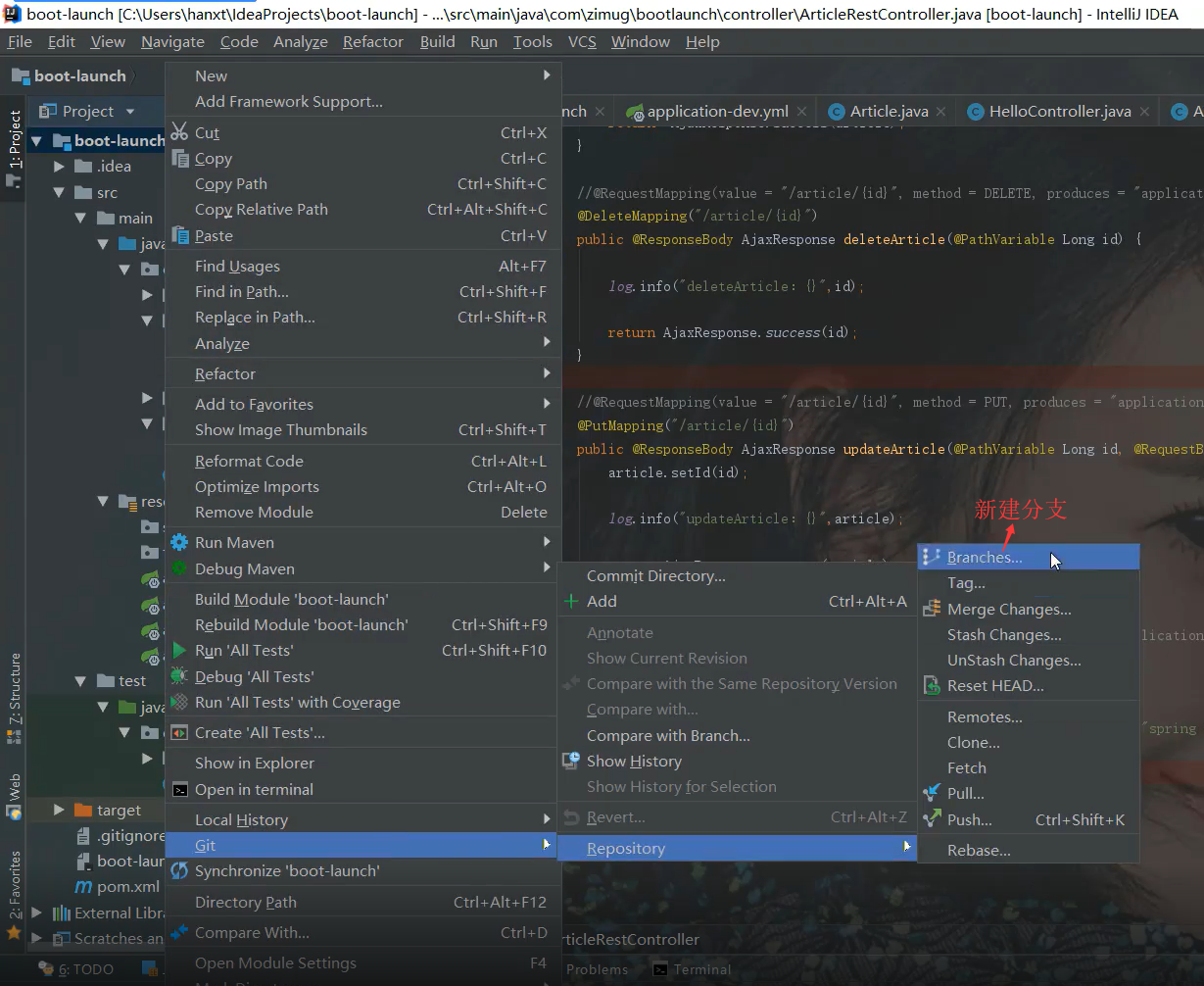1204x986 pixels.
Task: Click the Article.java class tab icon
Action: click(837, 111)
